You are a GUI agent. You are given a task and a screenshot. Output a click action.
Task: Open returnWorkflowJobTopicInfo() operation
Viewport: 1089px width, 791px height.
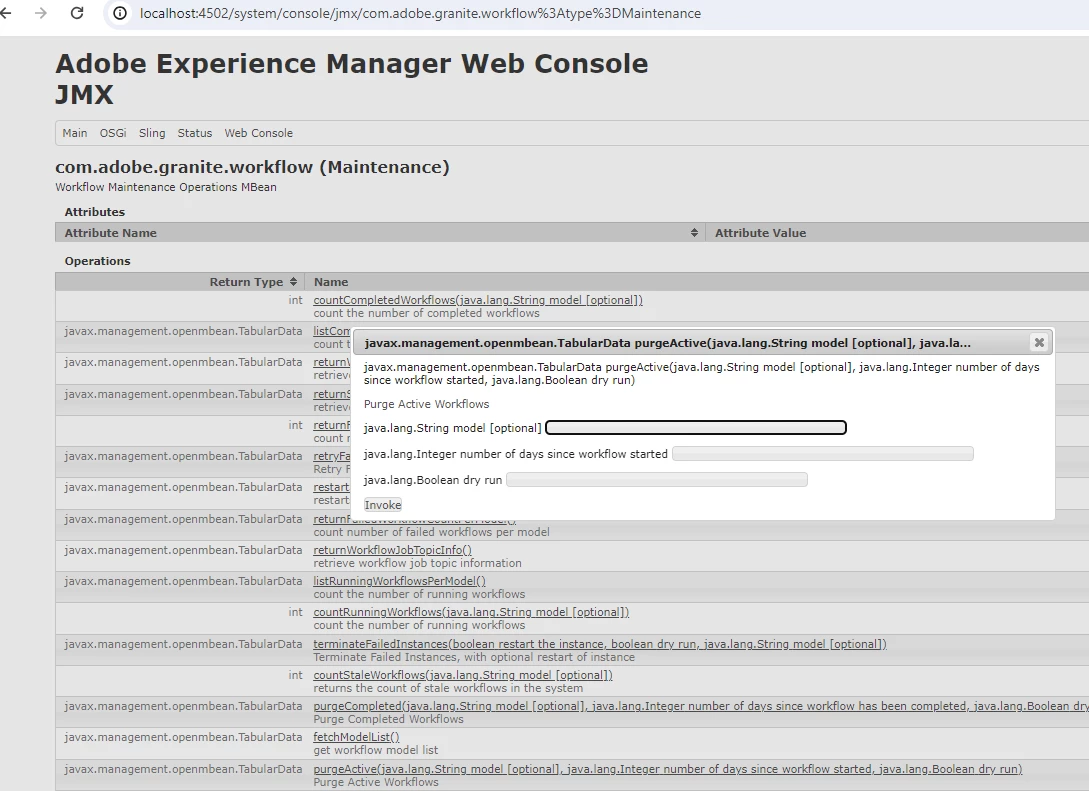[392, 550]
